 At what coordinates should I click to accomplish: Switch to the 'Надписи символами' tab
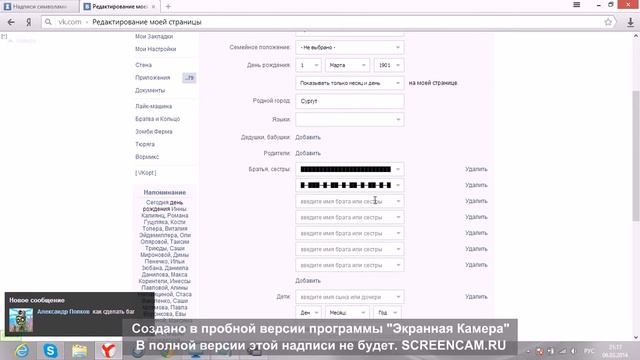click(40, 7)
